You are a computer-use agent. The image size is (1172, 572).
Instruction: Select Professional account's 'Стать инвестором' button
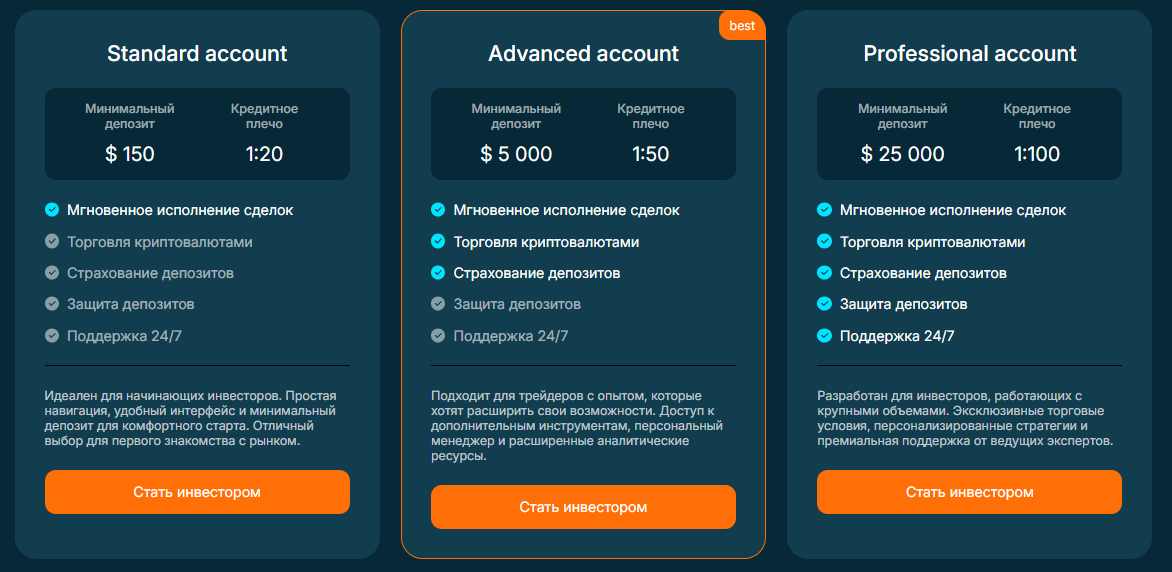click(x=969, y=492)
